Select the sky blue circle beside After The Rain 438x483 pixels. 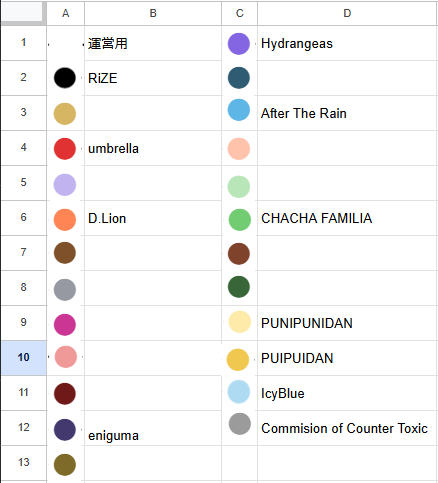[x=239, y=110]
